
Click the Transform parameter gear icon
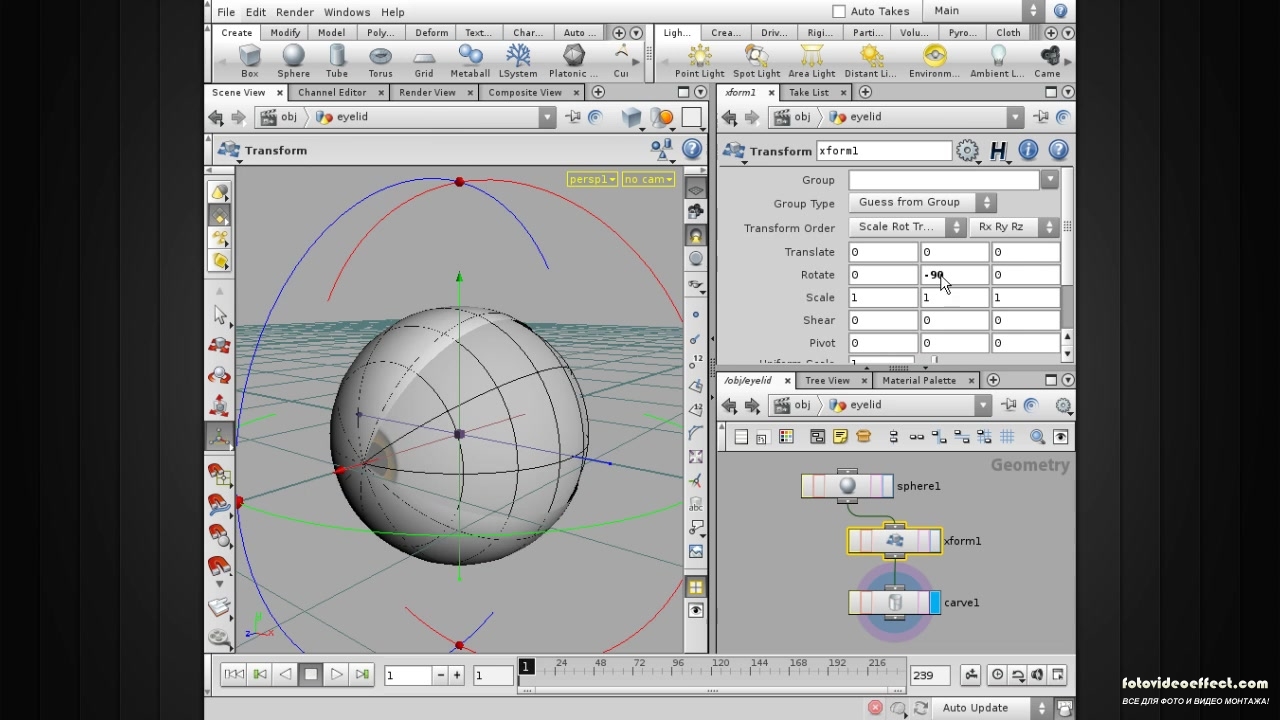coord(967,151)
